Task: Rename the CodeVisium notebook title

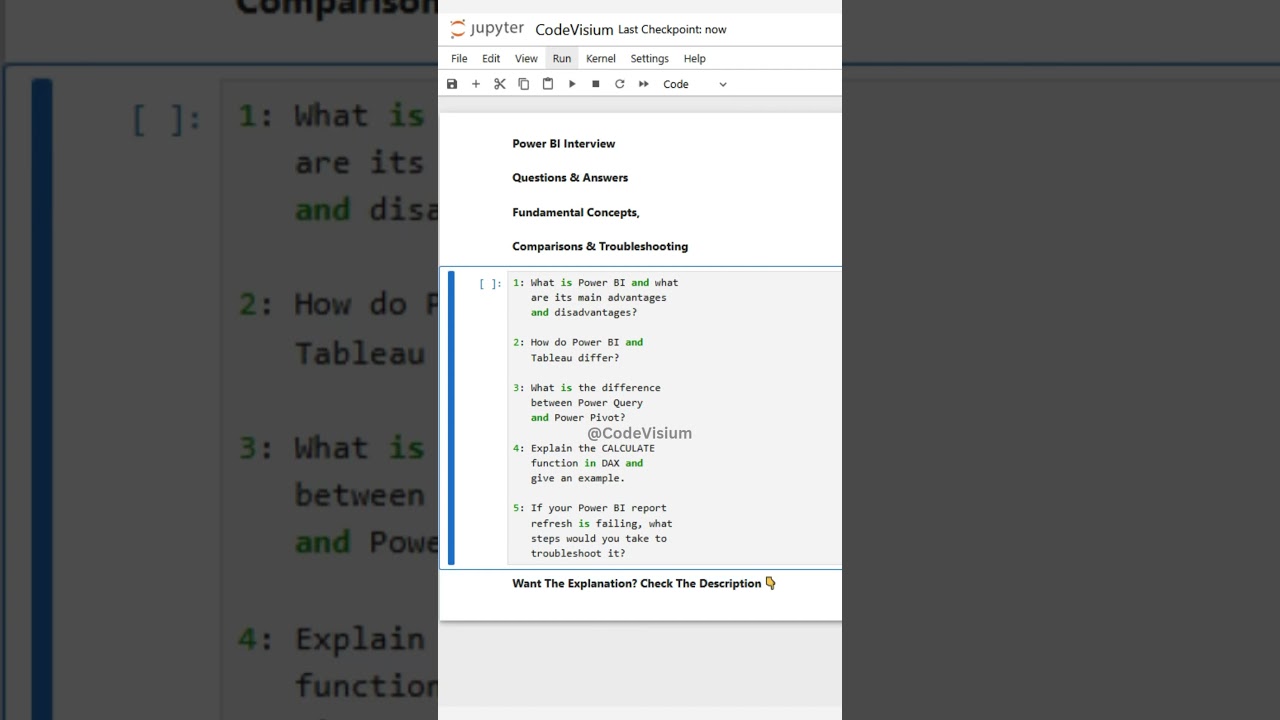Action: click(x=574, y=30)
